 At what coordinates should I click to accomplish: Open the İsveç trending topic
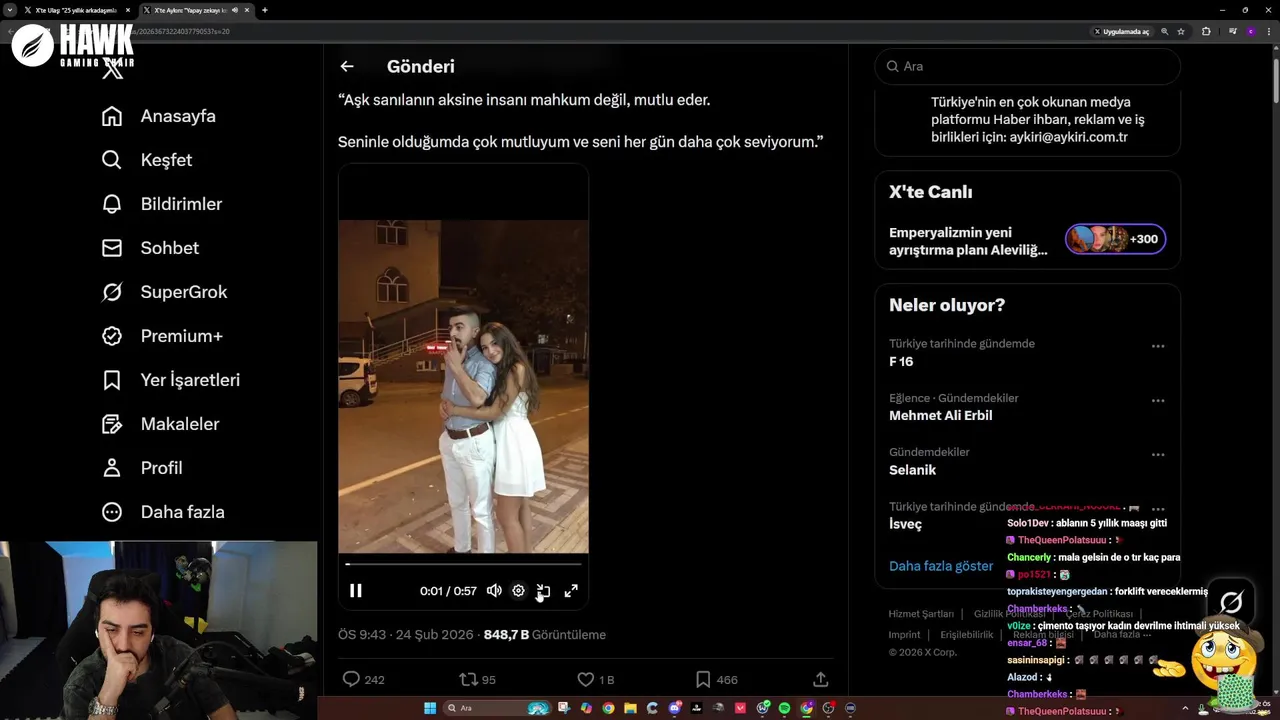pyautogui.click(x=905, y=524)
